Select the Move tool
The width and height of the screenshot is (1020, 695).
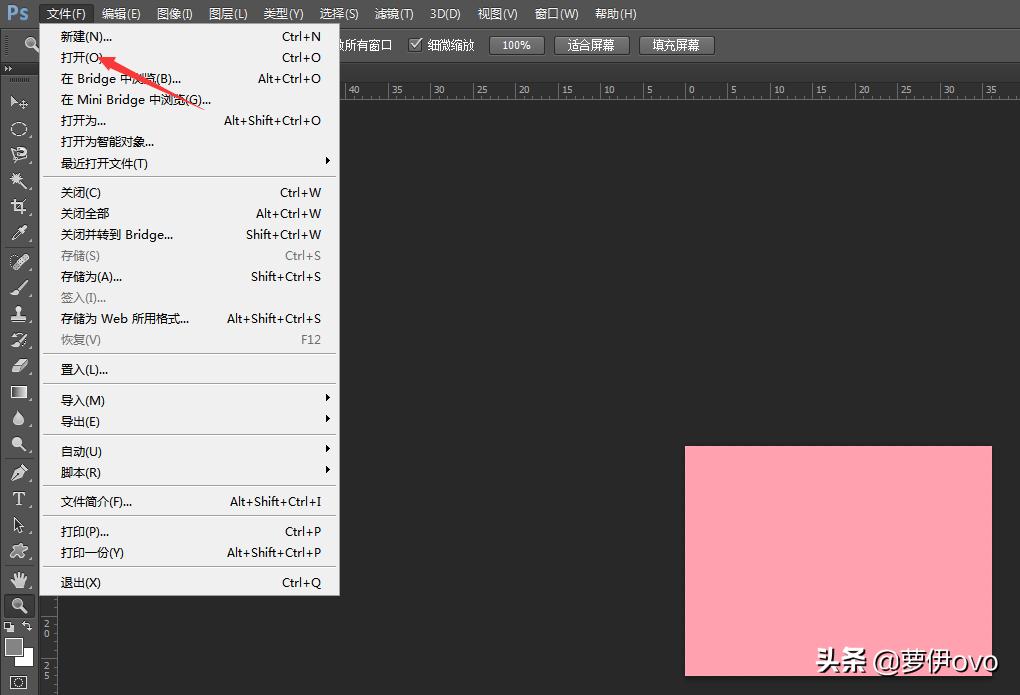tap(19, 102)
